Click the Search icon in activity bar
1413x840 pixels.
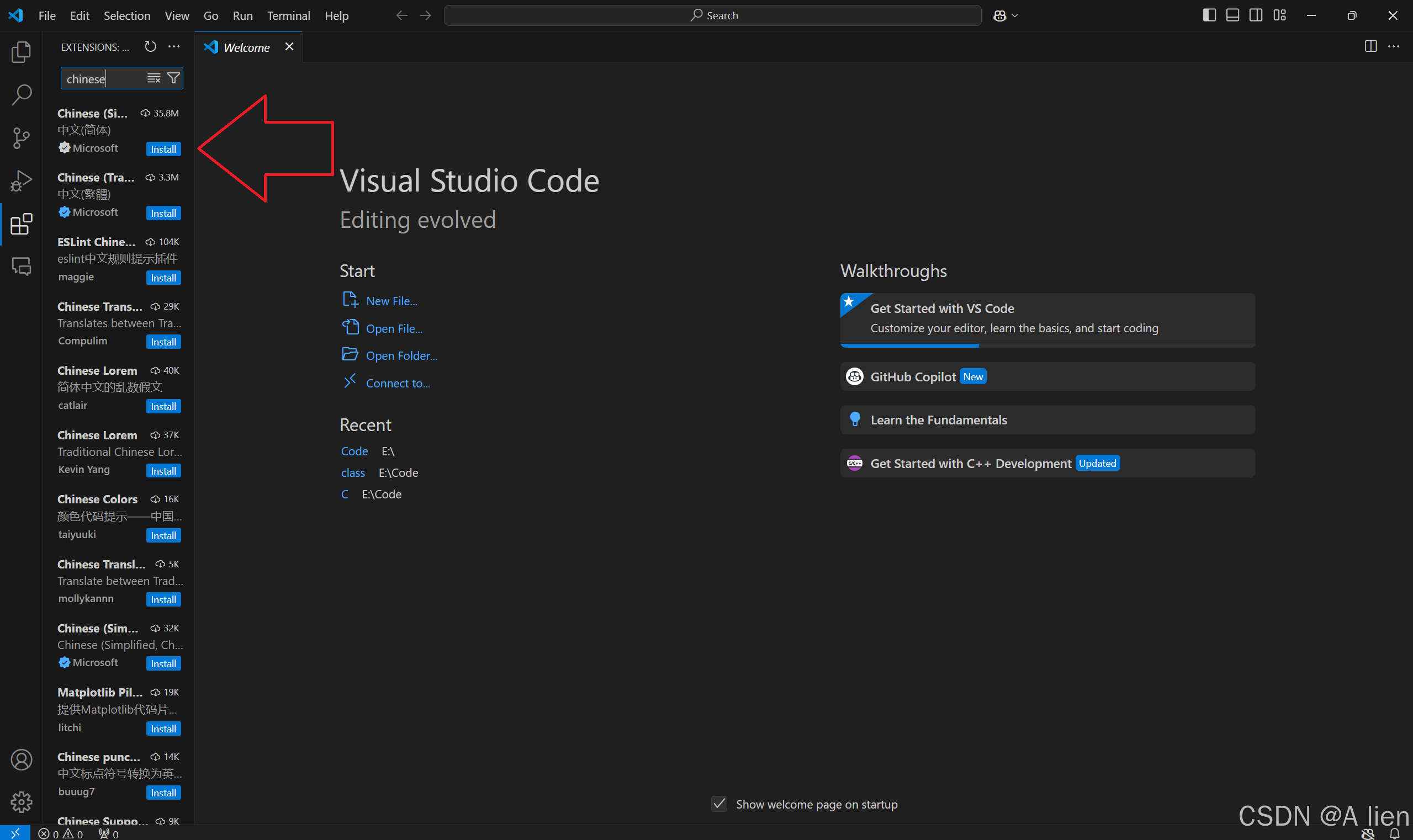click(x=21, y=94)
